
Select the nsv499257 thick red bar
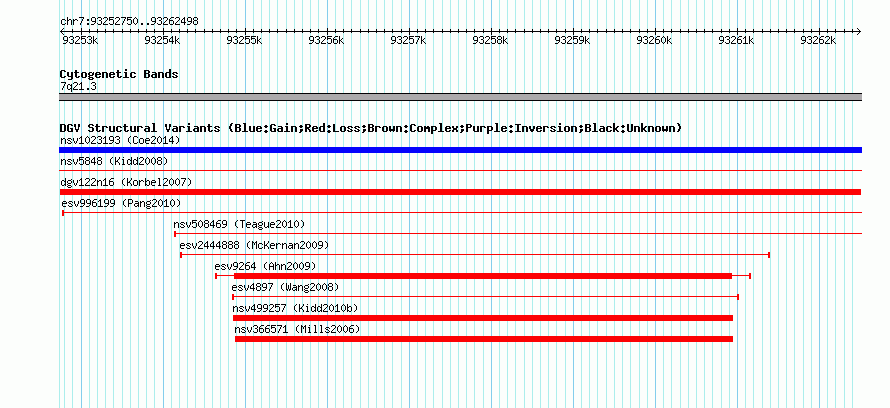coord(483,318)
